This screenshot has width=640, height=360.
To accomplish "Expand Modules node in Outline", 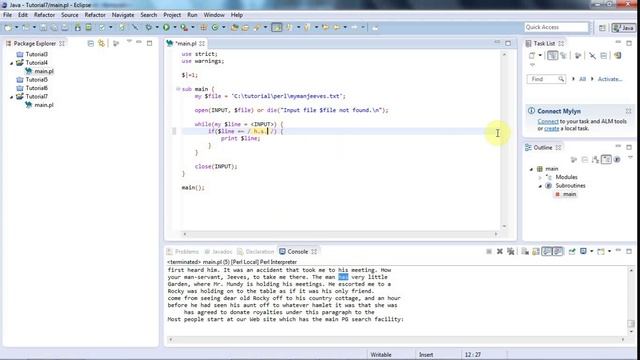I will (x=540, y=178).
